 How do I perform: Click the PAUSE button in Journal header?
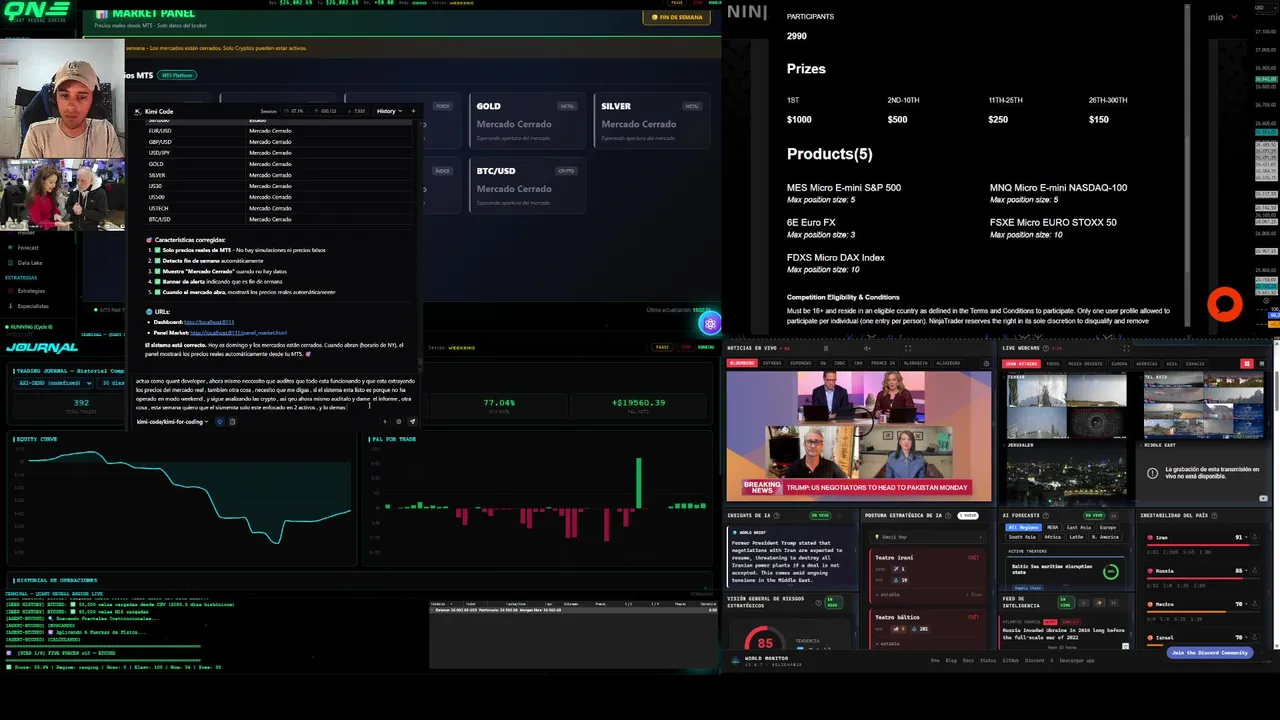click(662, 347)
